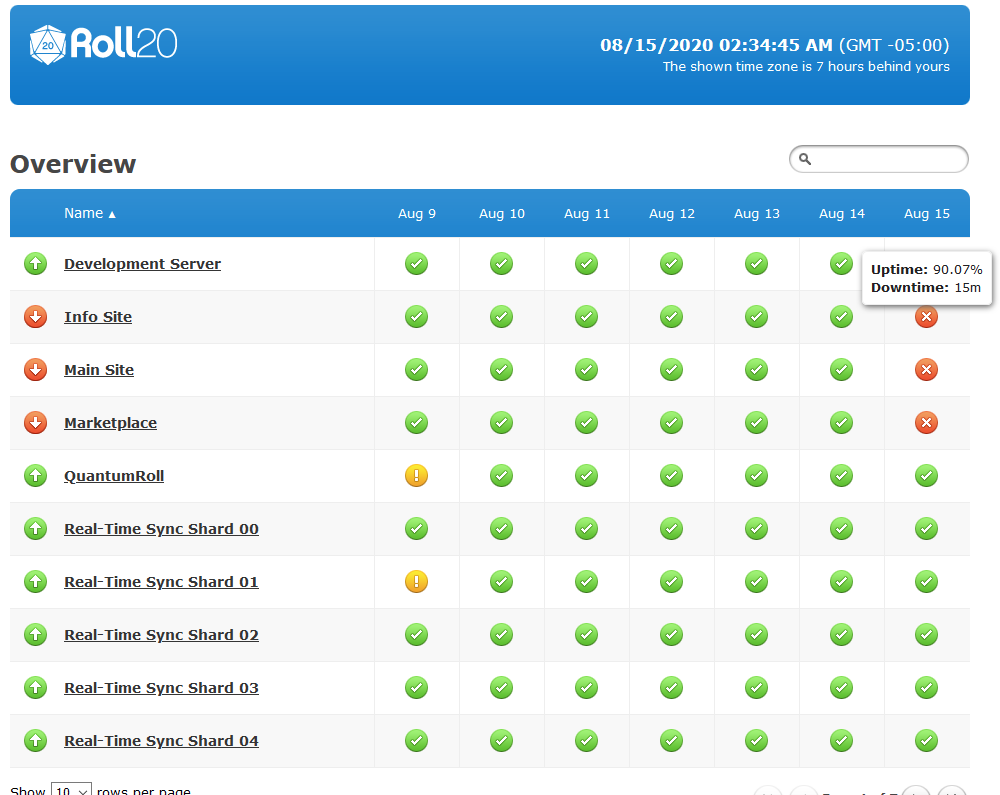Open the rows per page dropdown

[71, 789]
